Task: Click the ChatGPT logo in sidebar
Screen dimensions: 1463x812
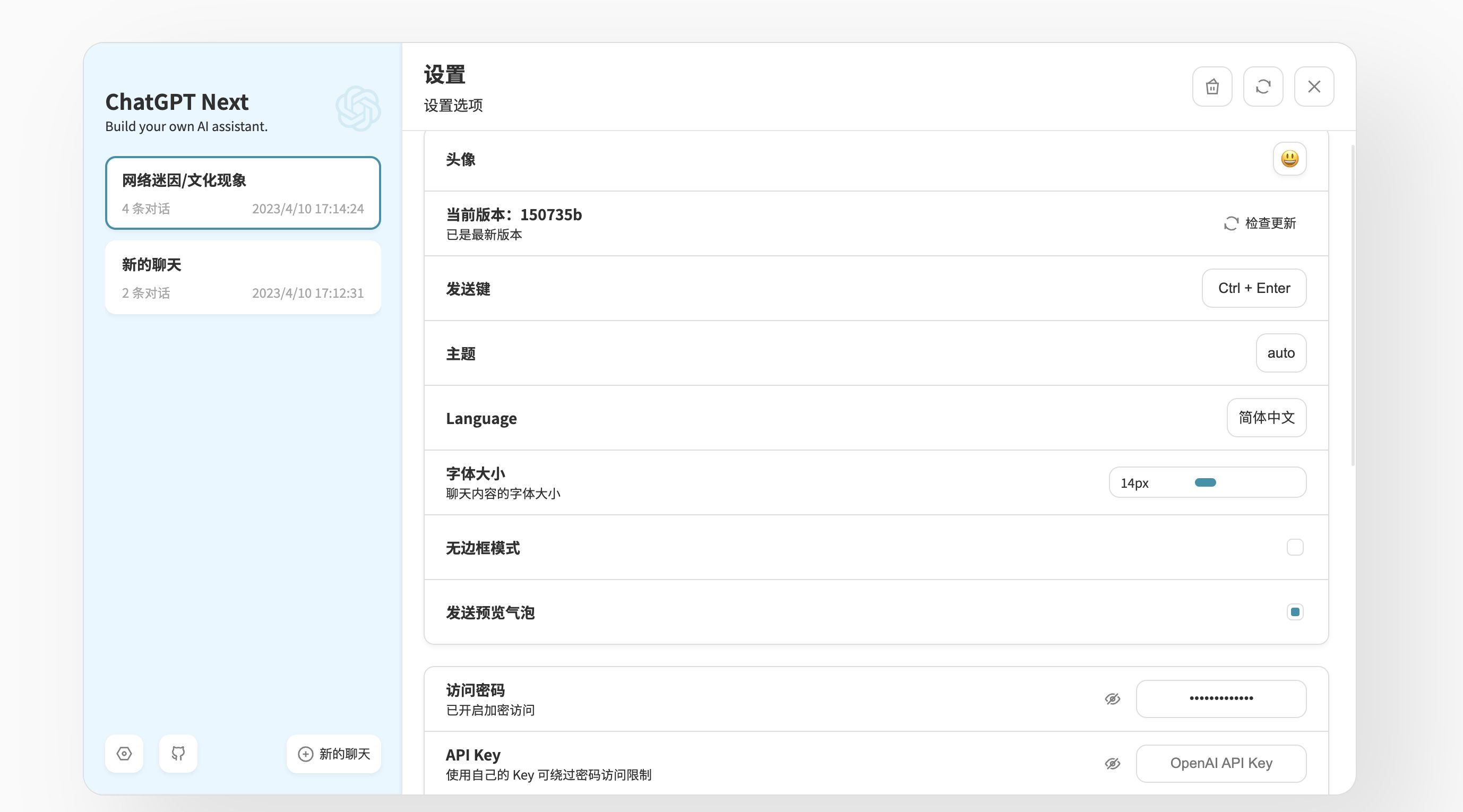Action: coord(358,108)
